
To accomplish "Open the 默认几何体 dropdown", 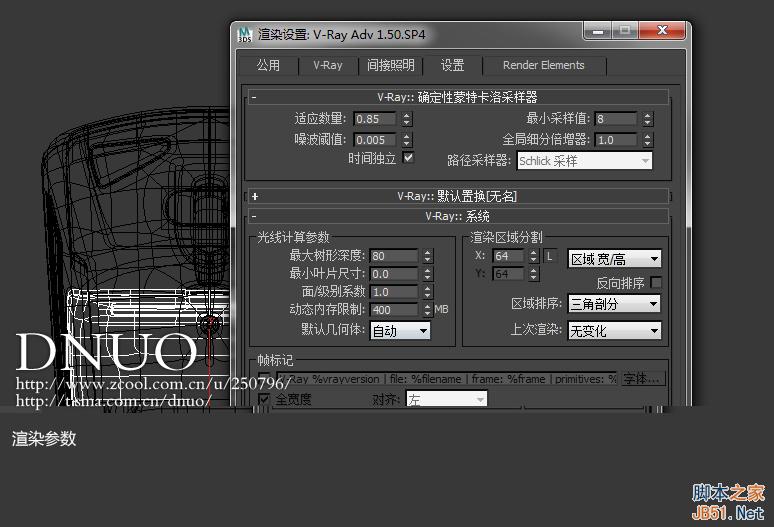I will [400, 331].
